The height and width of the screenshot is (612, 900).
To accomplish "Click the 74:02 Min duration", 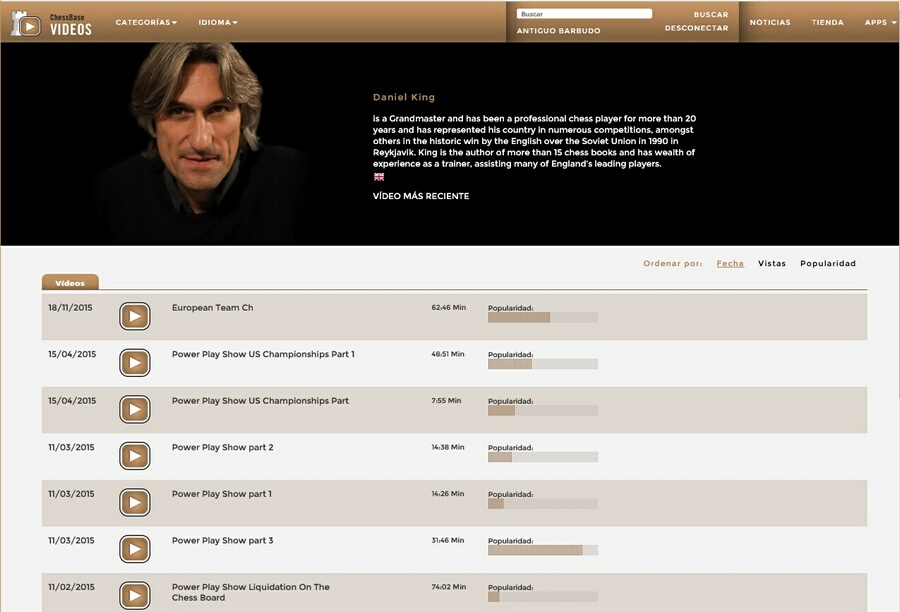I will point(449,586).
